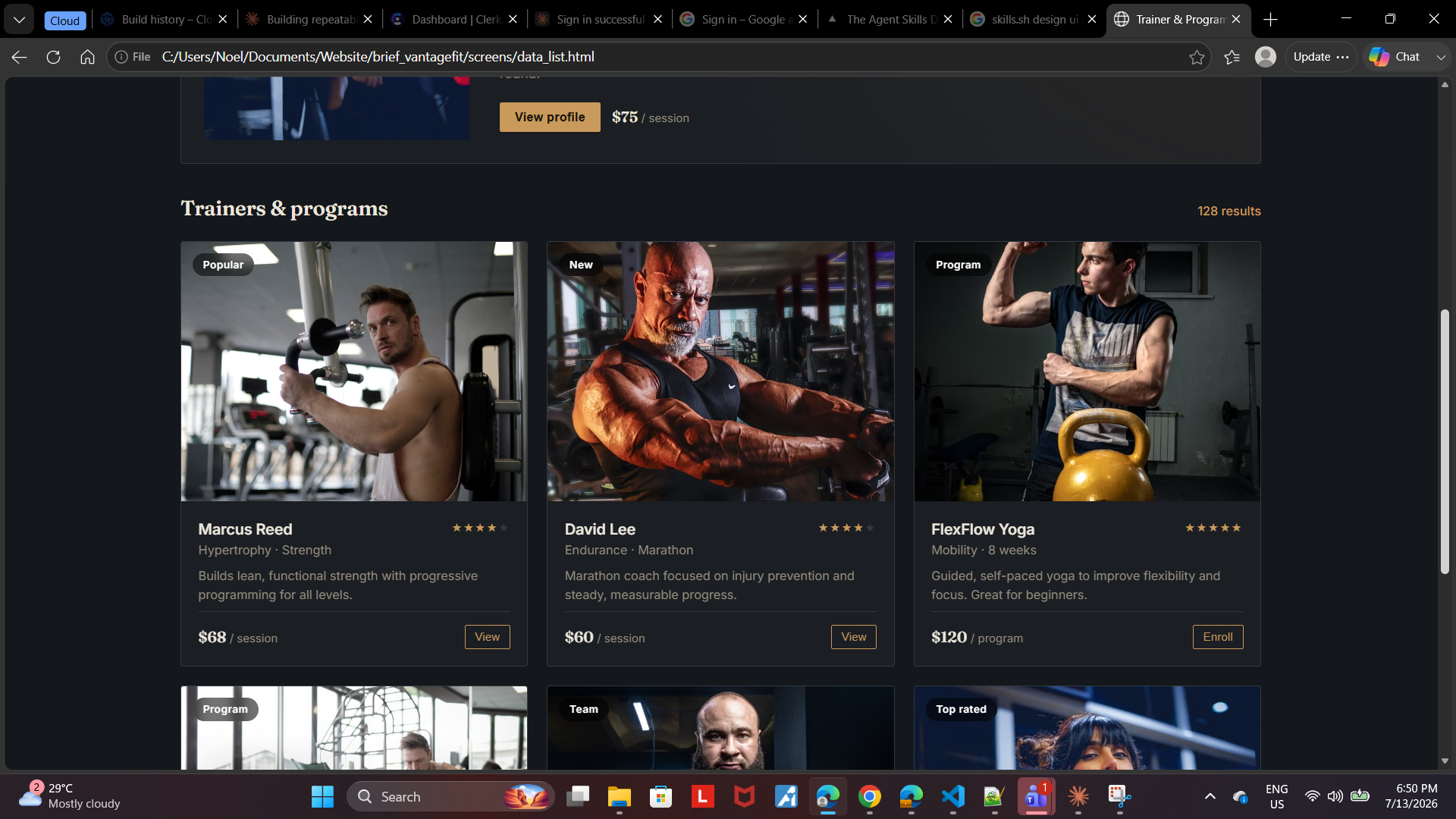The width and height of the screenshot is (1456, 819).
Task: Click View button on David Lee card
Action: pos(853,637)
